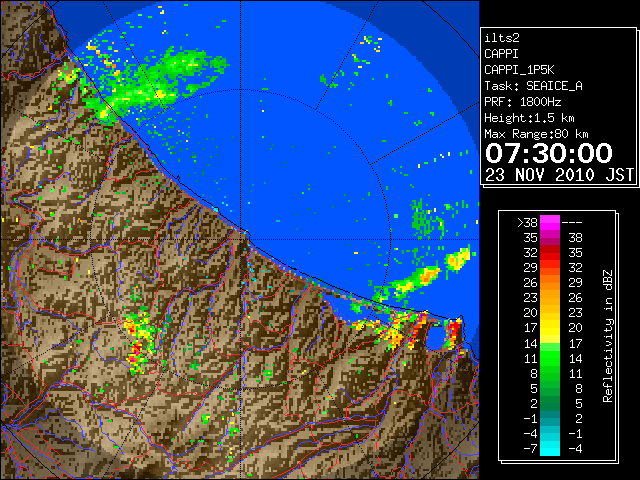This screenshot has width=640, height=480.
Task: Click the "PRF: 1800Hz" text line
Action: 522,102
